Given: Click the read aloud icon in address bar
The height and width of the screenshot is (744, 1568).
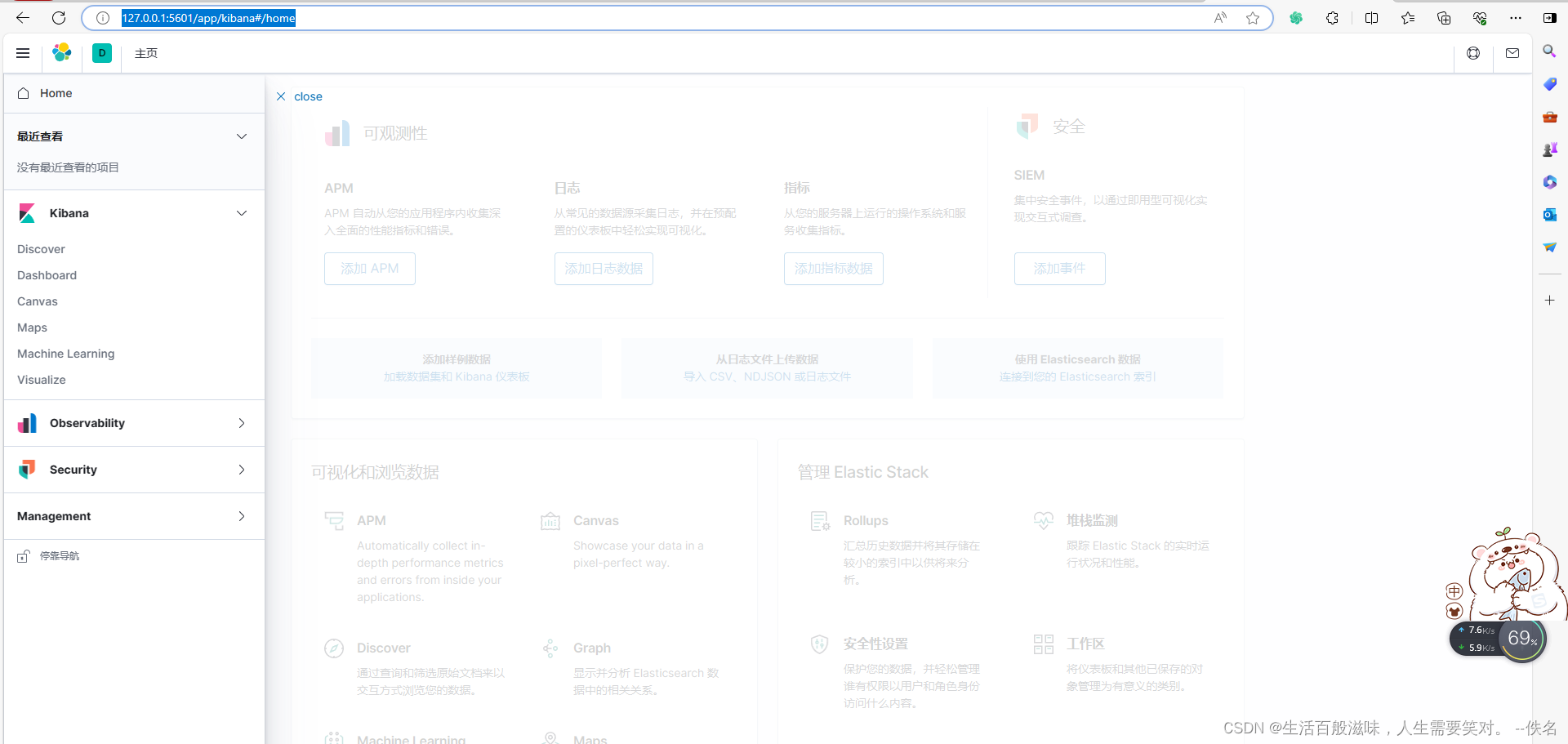Looking at the screenshot, I should click(1220, 18).
